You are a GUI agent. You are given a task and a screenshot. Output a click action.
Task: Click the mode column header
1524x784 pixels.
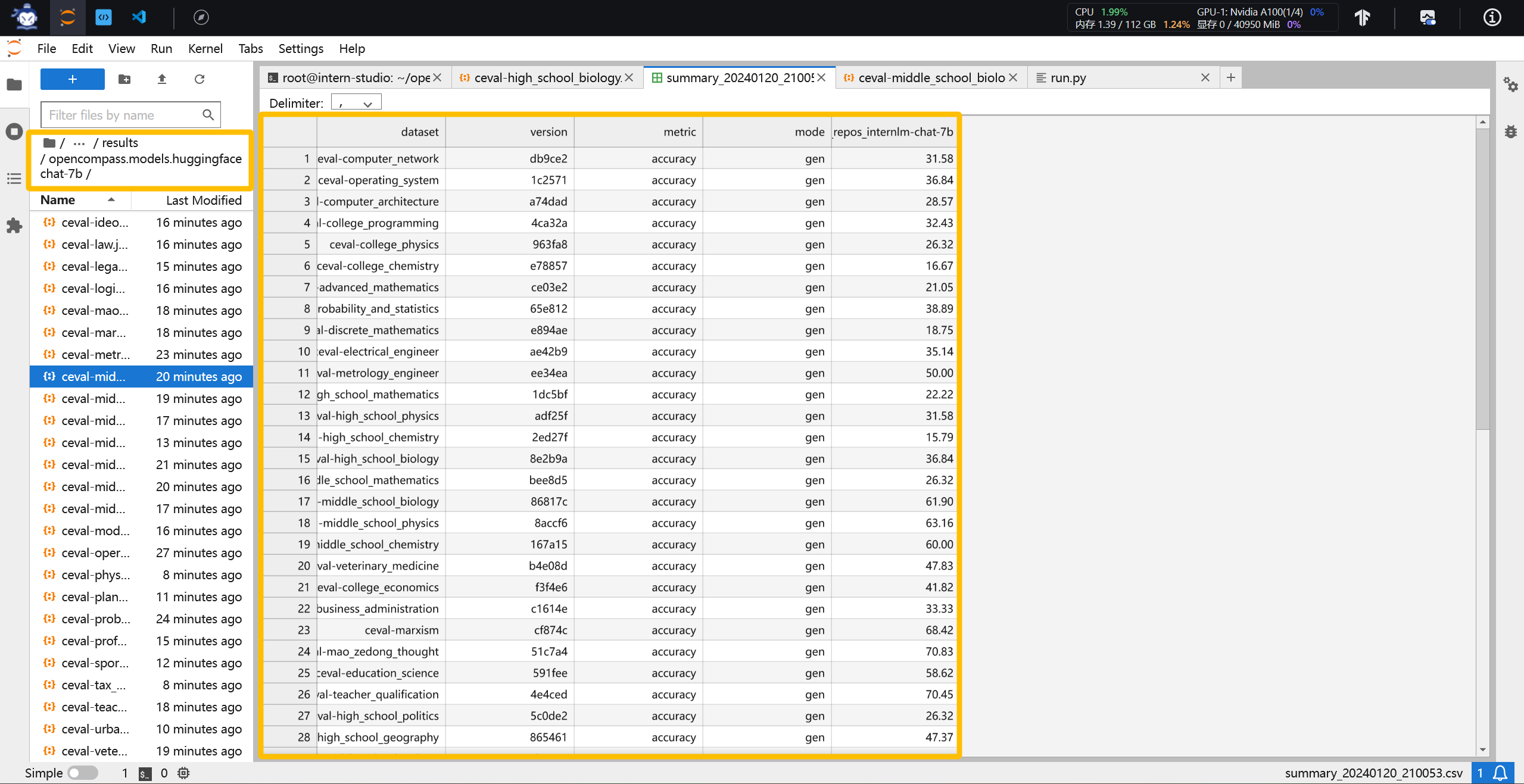(767, 132)
